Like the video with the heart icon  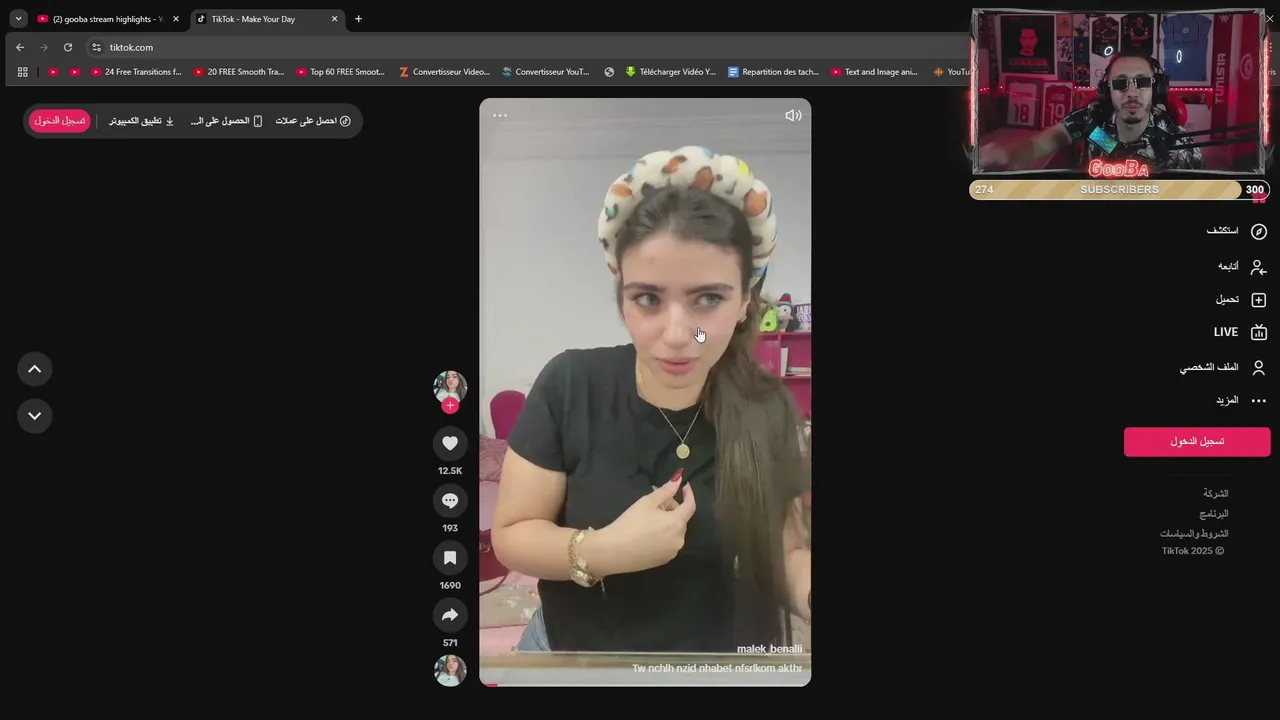(450, 443)
